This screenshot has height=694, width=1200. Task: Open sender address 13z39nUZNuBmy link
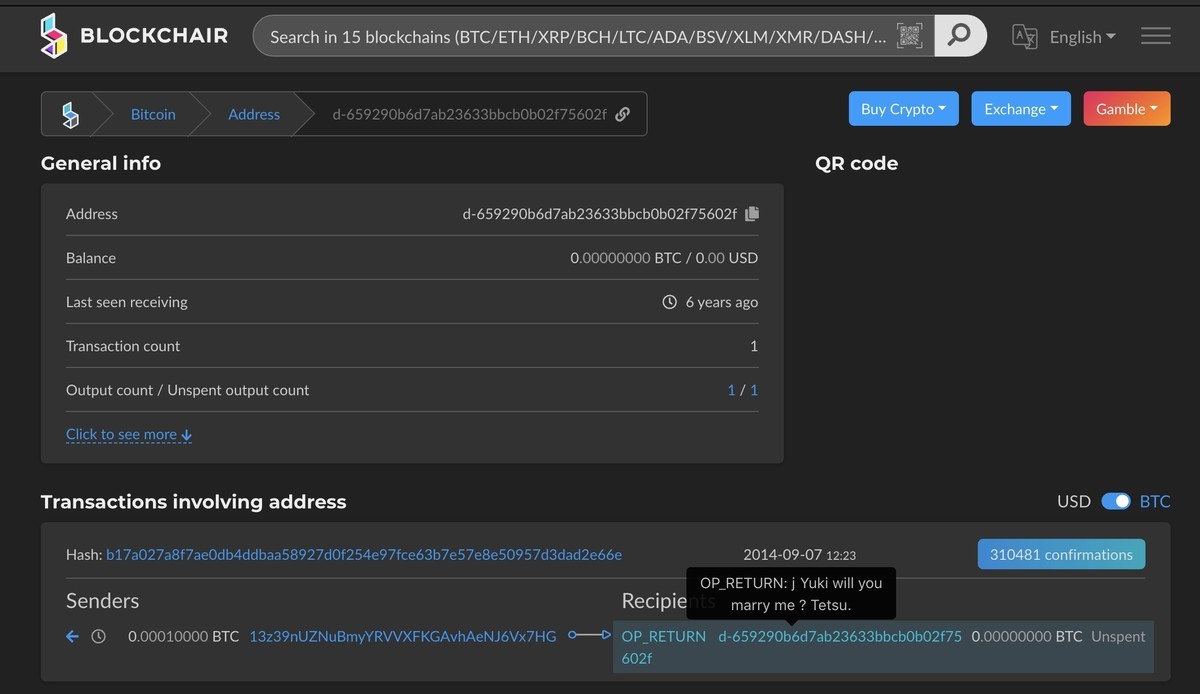point(402,636)
